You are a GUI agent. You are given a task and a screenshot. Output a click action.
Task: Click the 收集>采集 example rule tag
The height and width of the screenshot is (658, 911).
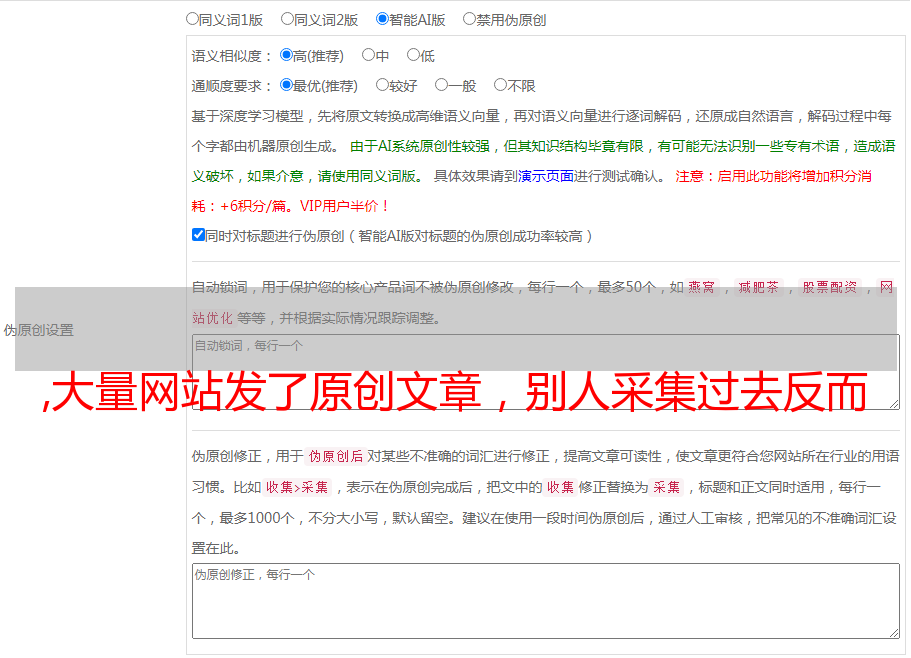pyautogui.click(x=297, y=487)
